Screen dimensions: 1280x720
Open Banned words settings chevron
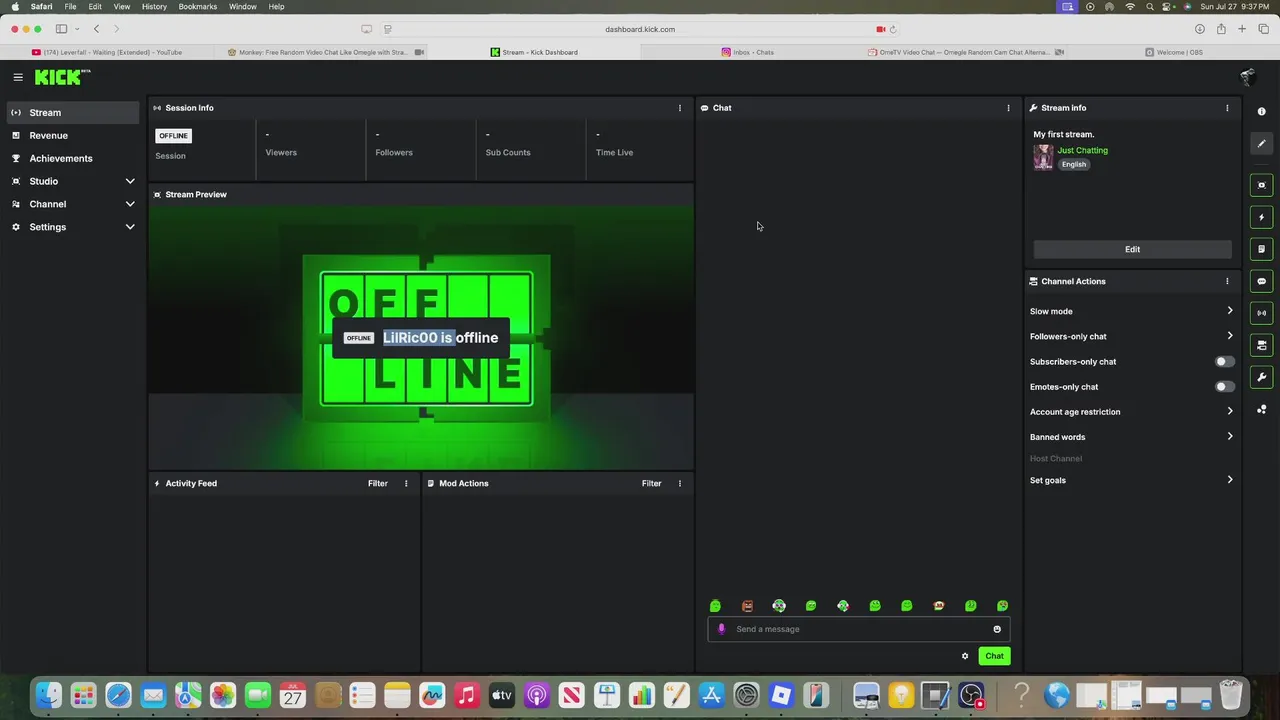[x=1229, y=436]
